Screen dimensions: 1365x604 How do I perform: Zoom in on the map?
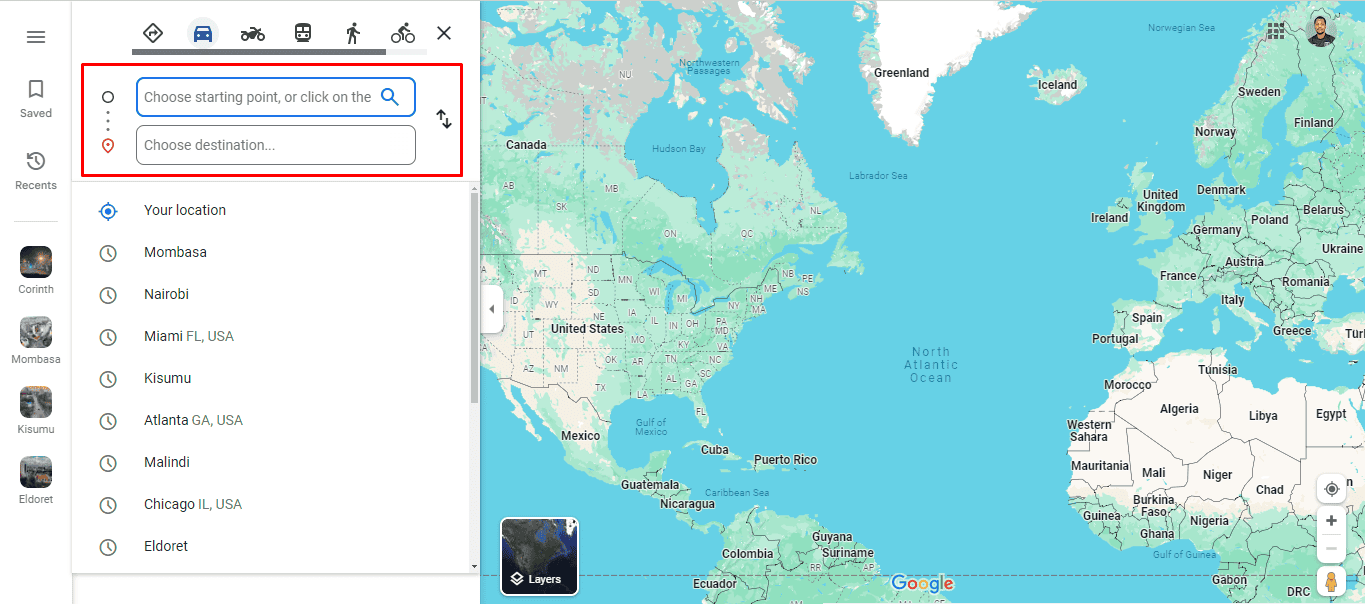click(x=1331, y=520)
